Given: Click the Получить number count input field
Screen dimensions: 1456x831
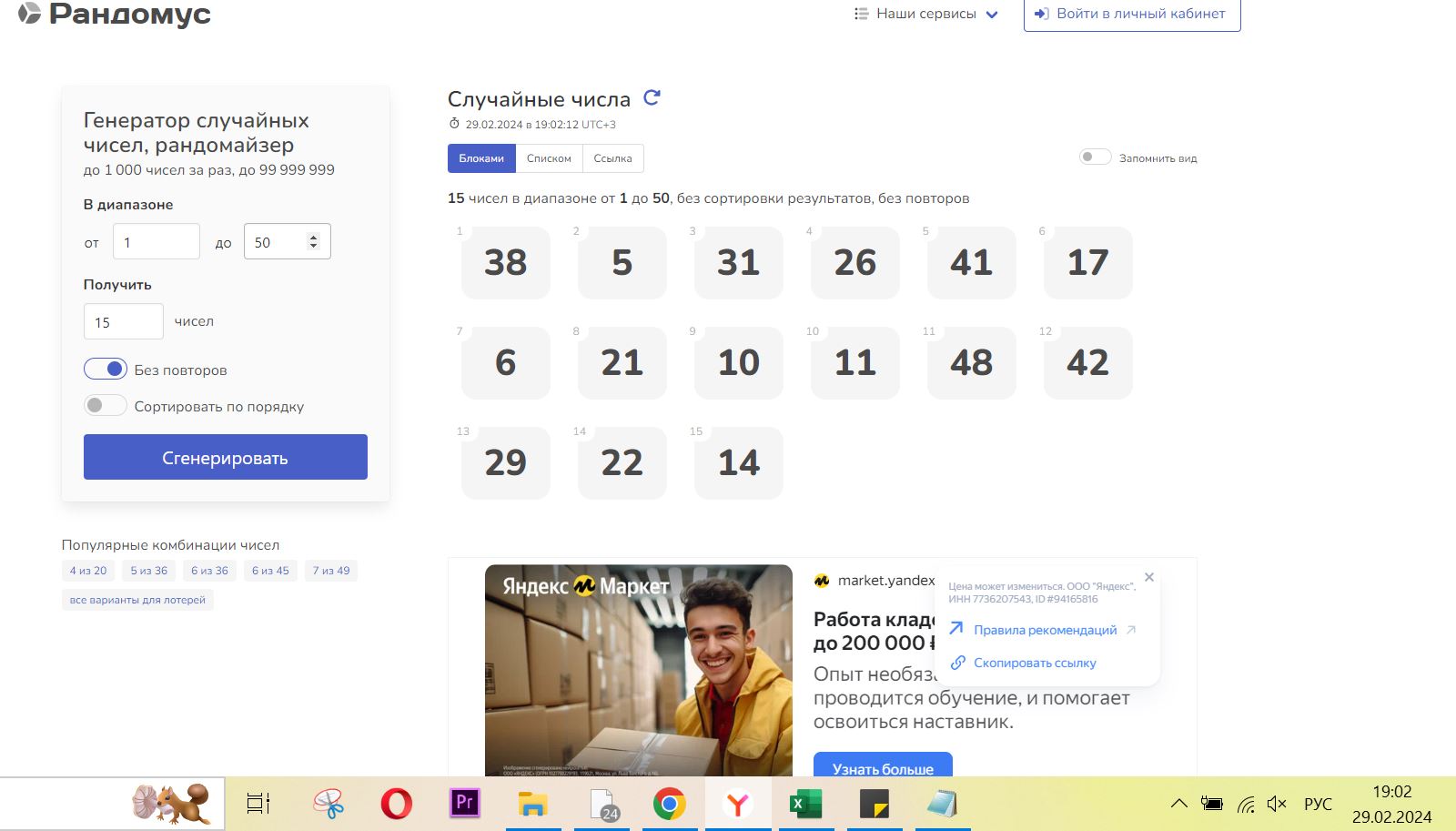Looking at the screenshot, I should coord(124,322).
